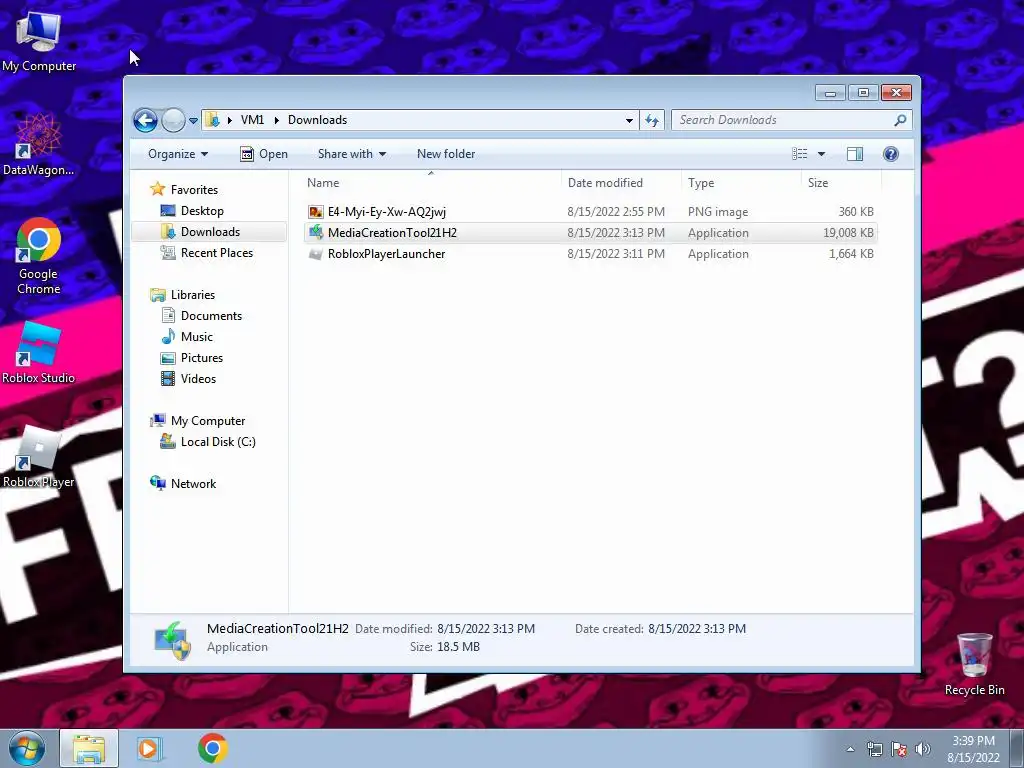This screenshot has width=1024, height=768.
Task: Click the Explorer Back navigation arrow
Action: [145, 120]
